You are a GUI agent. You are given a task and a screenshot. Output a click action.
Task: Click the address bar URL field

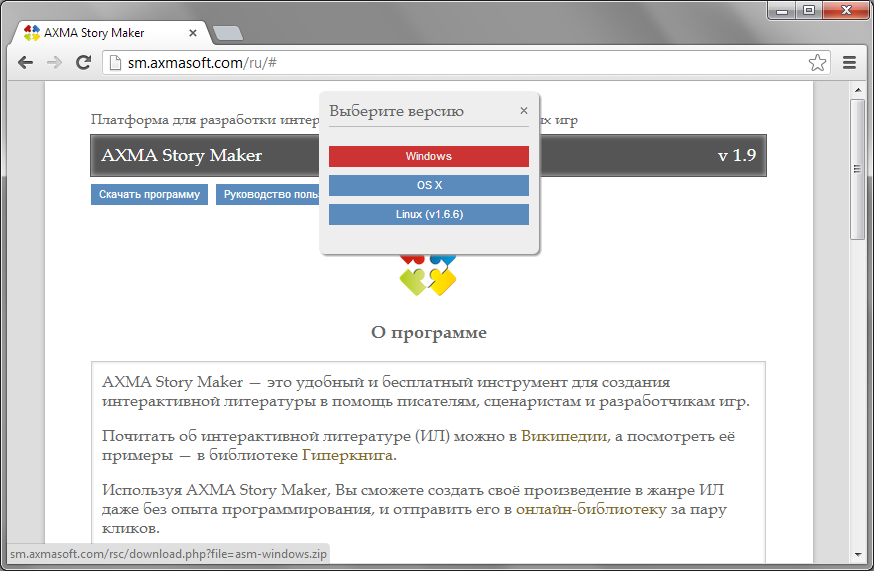(466, 62)
